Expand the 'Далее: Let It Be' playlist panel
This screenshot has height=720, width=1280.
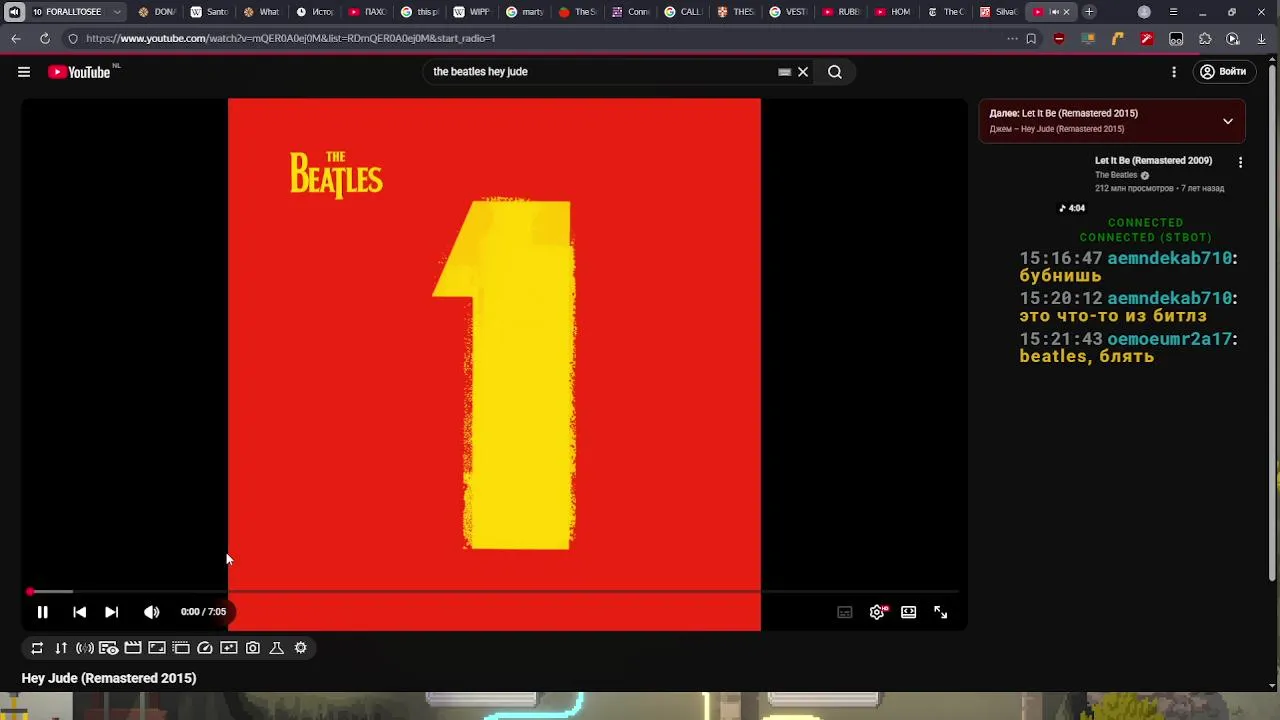(1228, 121)
